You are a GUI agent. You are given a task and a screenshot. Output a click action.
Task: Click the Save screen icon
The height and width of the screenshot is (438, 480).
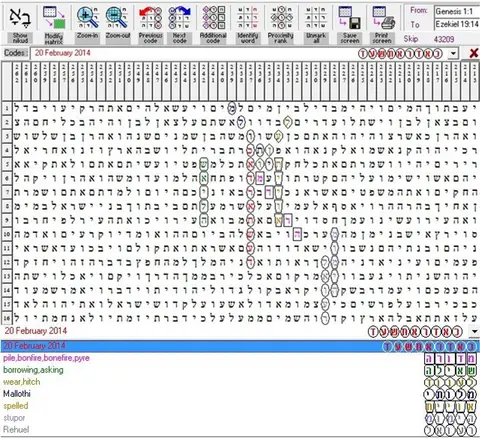pos(350,18)
